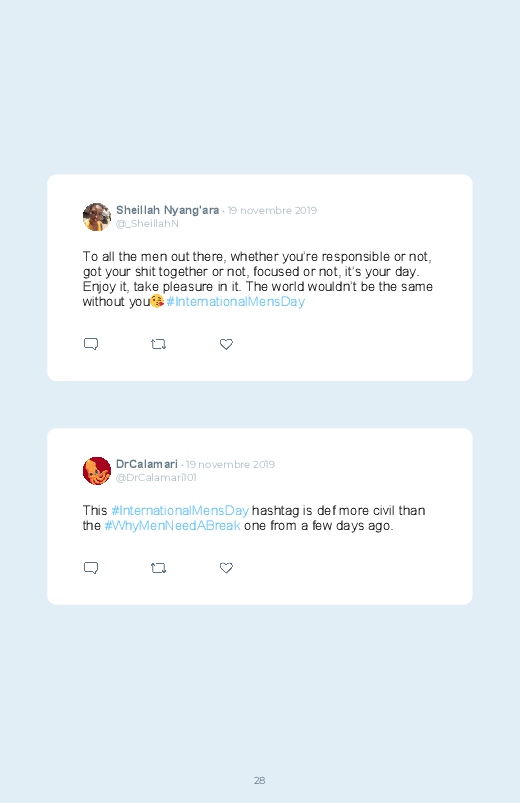Image resolution: width=520 pixels, height=803 pixels.
Task: Click the kissing face emoji
Action: [x=157, y=301]
